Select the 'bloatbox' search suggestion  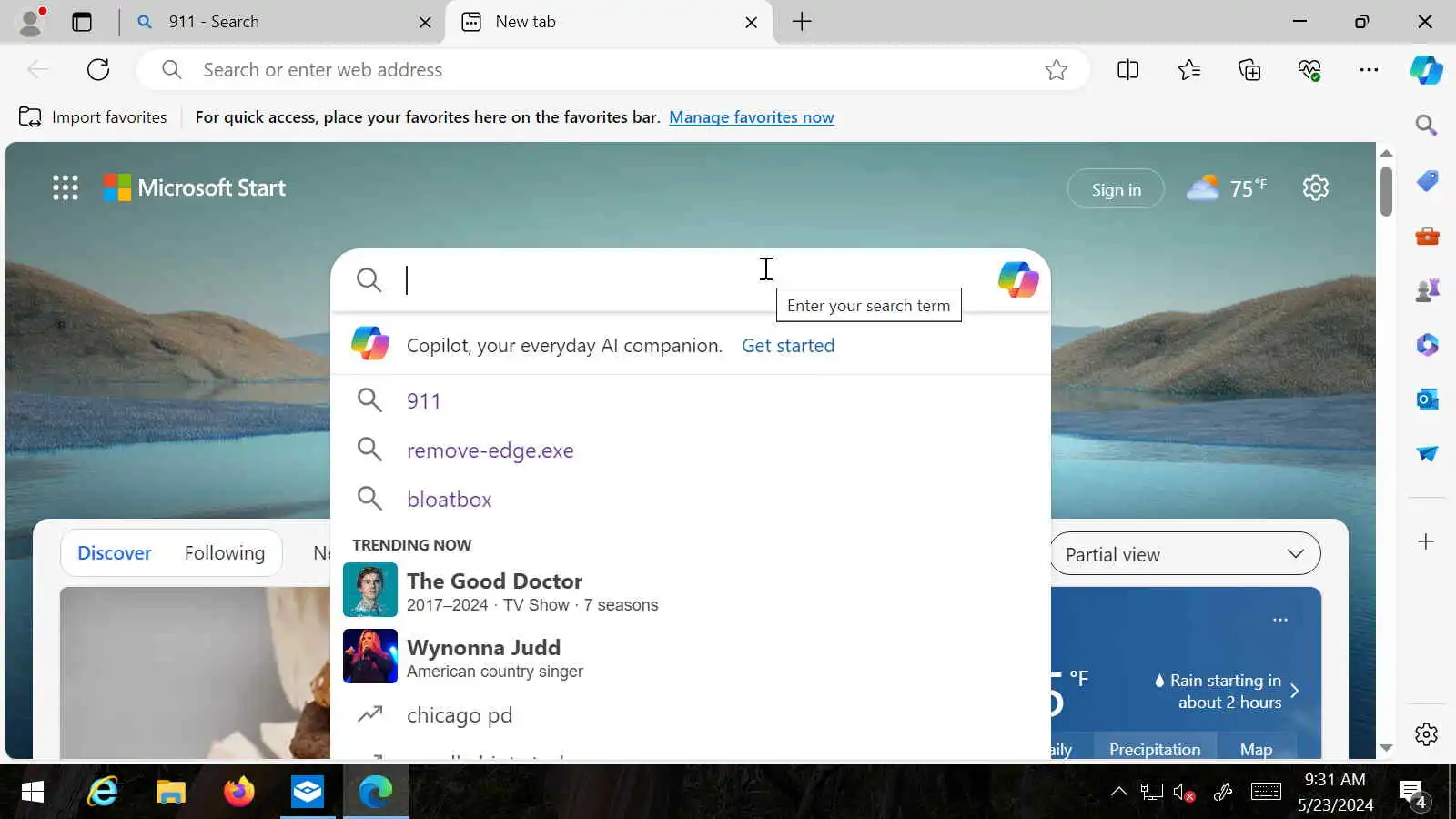pyautogui.click(x=691, y=499)
